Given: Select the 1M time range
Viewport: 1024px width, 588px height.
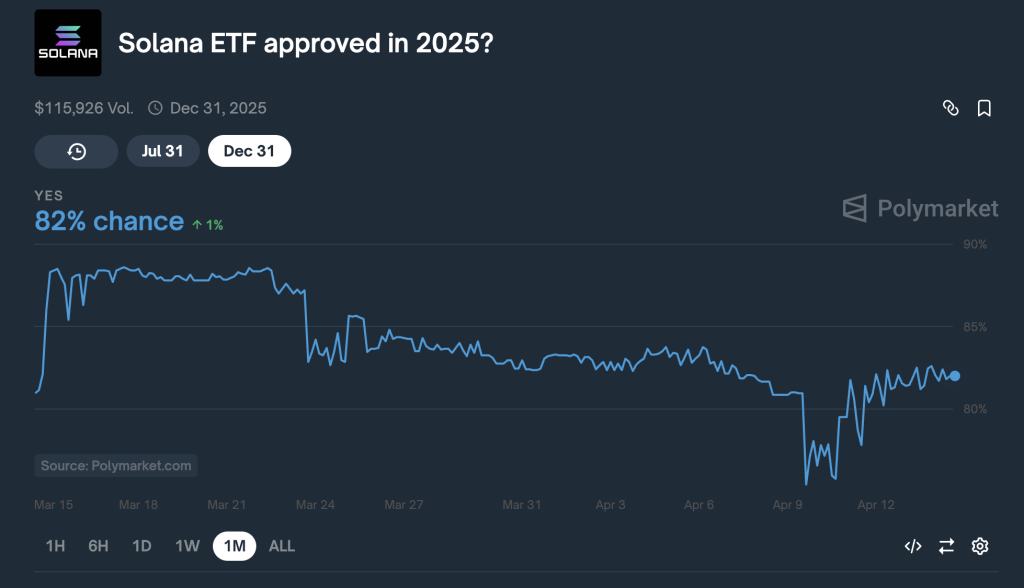Looking at the screenshot, I should (x=234, y=546).
